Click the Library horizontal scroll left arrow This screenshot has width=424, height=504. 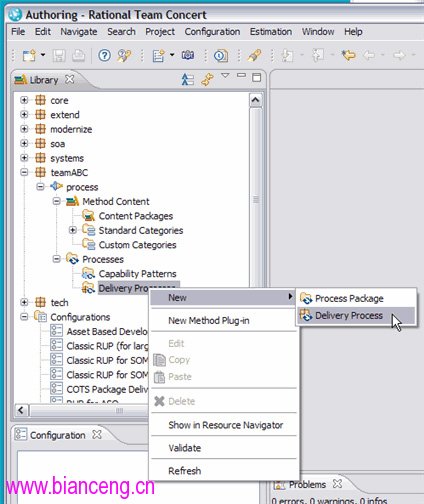coord(21,410)
